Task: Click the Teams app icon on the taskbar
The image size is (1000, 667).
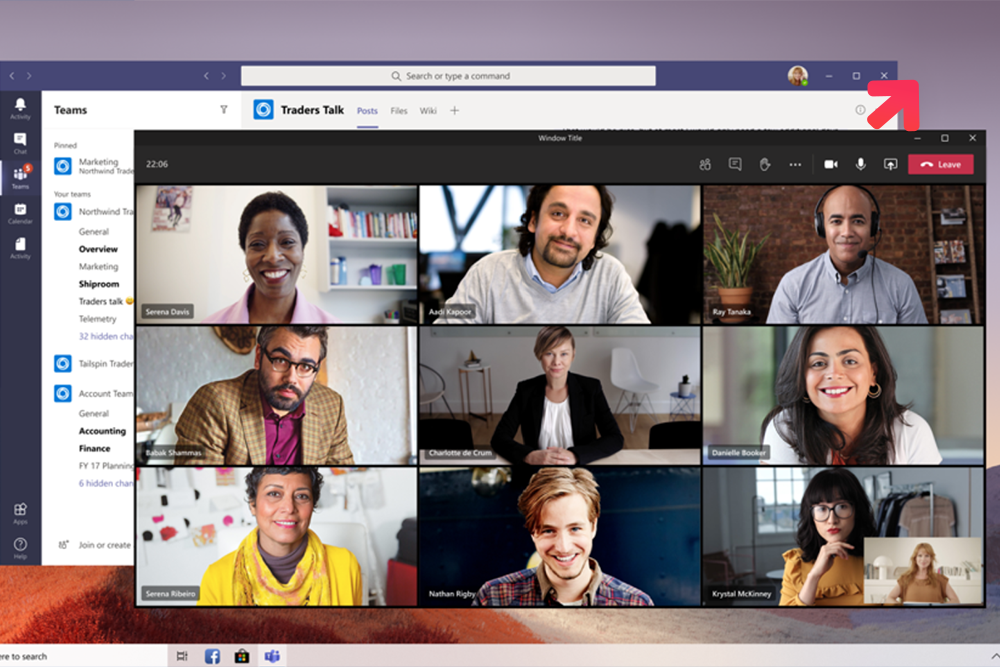Action: coord(272,656)
